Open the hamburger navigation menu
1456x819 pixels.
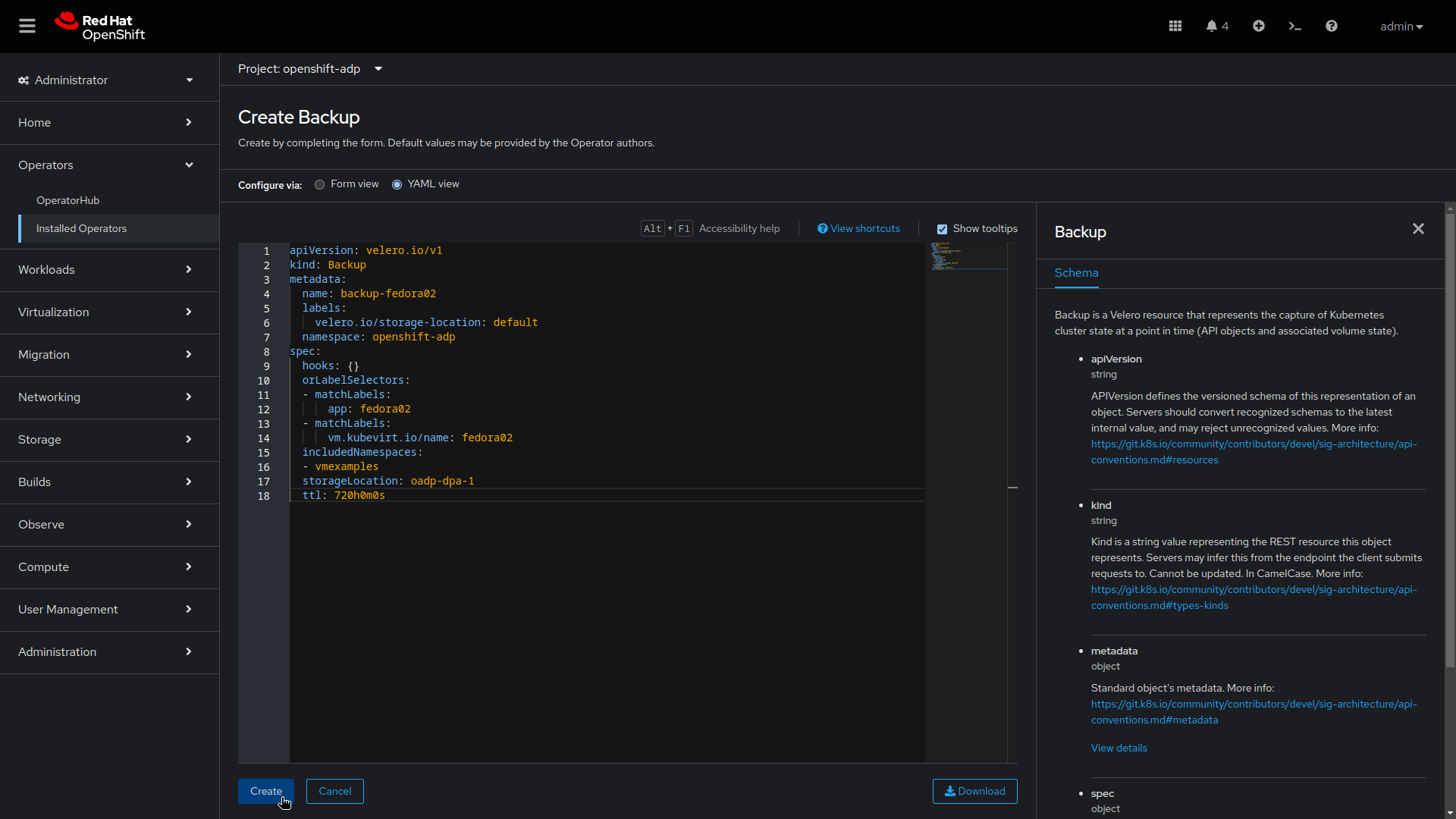pos(27,26)
